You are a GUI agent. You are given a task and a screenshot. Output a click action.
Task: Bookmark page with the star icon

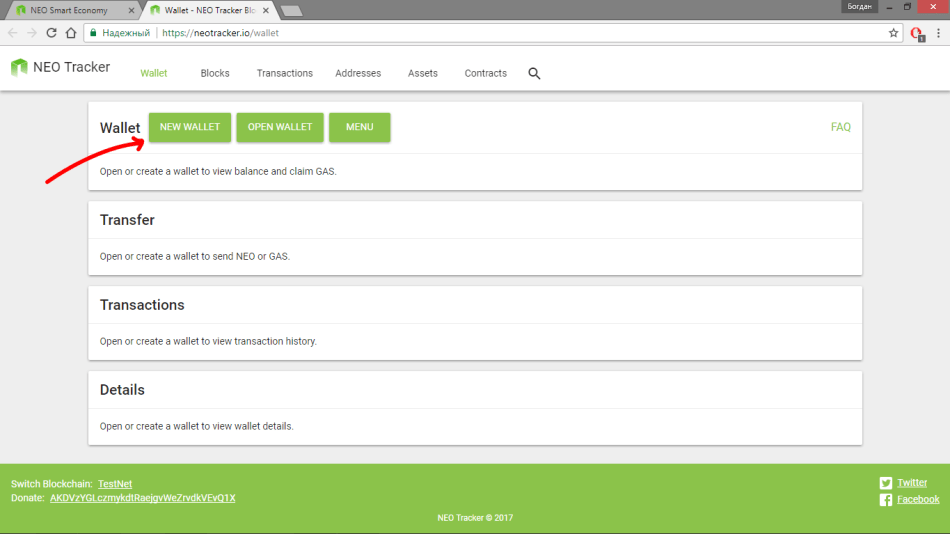[x=893, y=33]
